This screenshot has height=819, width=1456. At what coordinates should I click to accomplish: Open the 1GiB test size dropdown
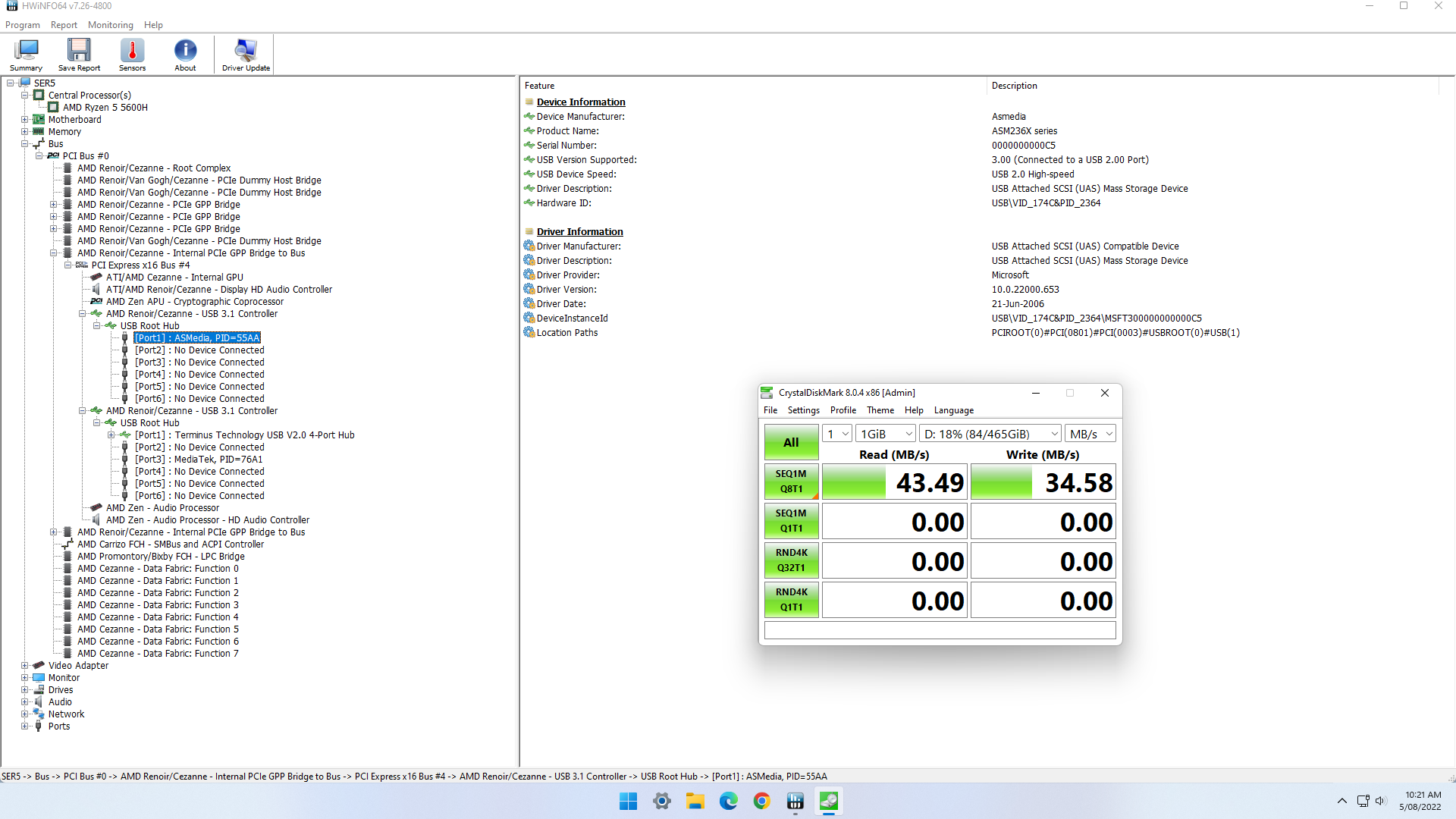pos(886,434)
